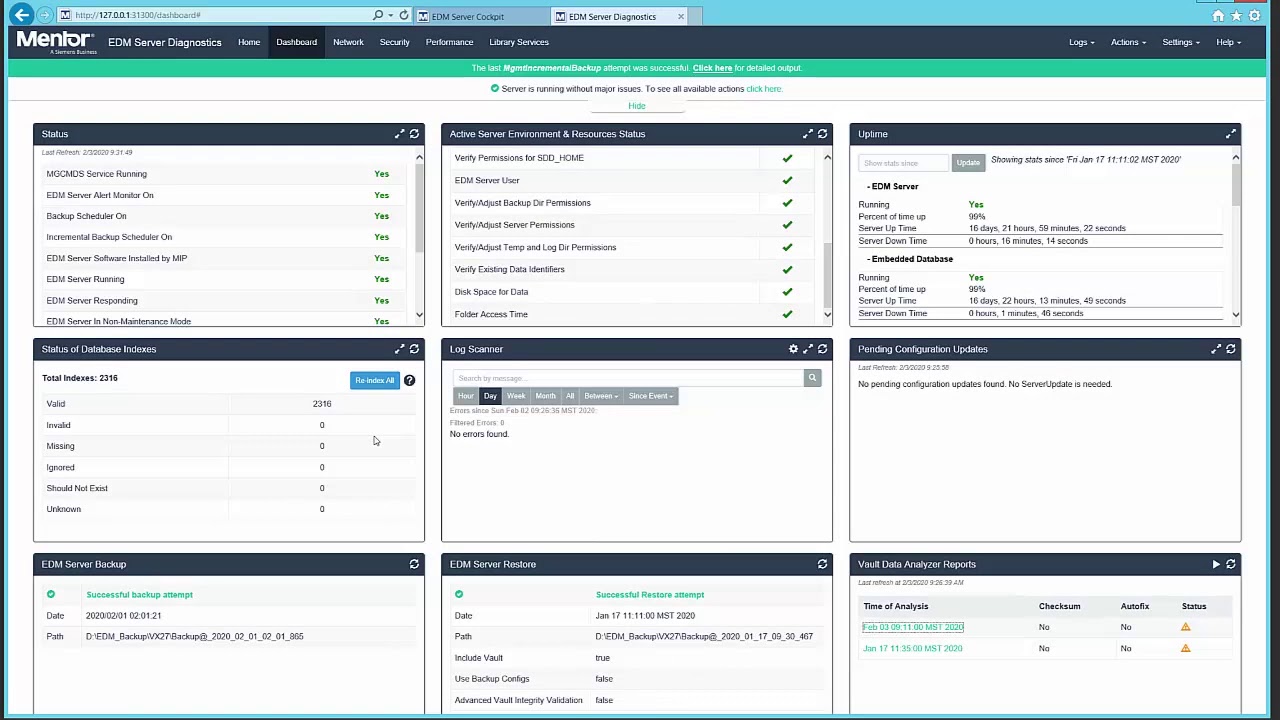
Task: Refresh the Status panel
Action: (414, 134)
